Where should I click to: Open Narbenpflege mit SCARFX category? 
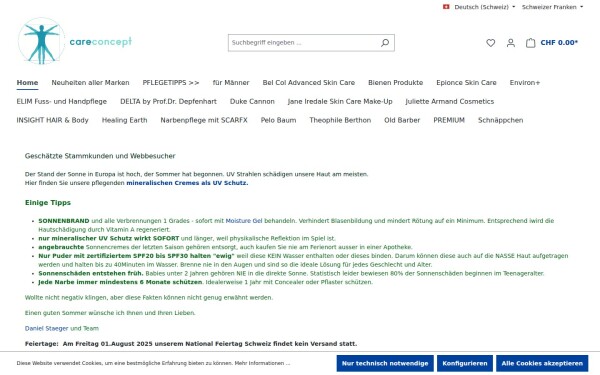click(x=204, y=120)
